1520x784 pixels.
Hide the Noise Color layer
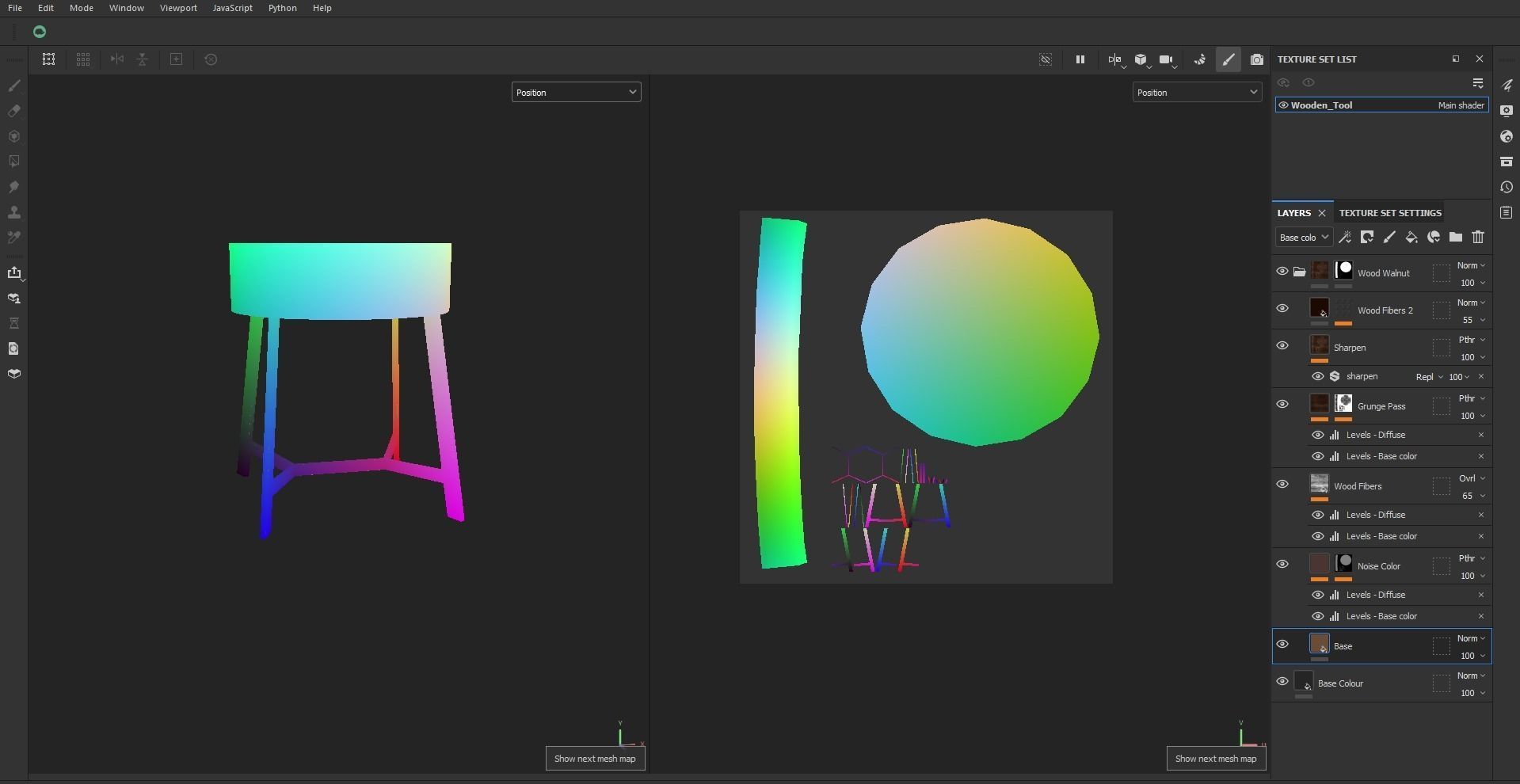point(1282,565)
